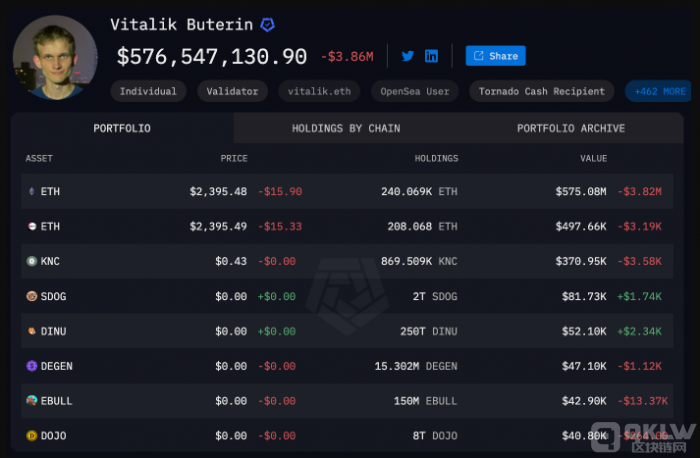Click the first ETH token icon
The height and width of the screenshot is (458, 700).
coord(31,191)
